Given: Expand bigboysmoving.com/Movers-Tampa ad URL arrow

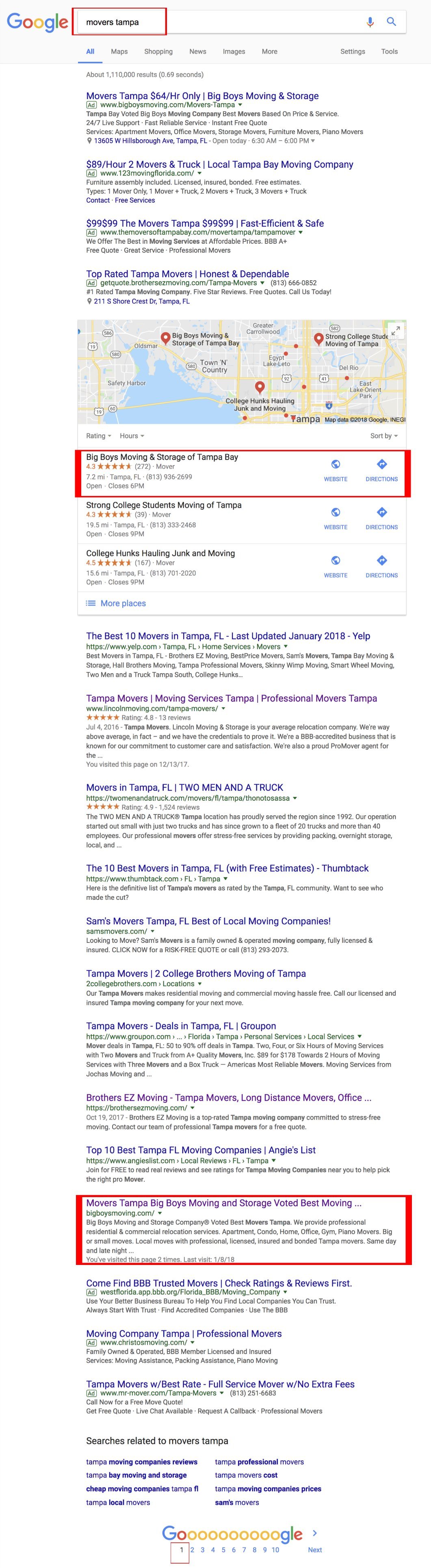Looking at the screenshot, I should coord(240,105).
